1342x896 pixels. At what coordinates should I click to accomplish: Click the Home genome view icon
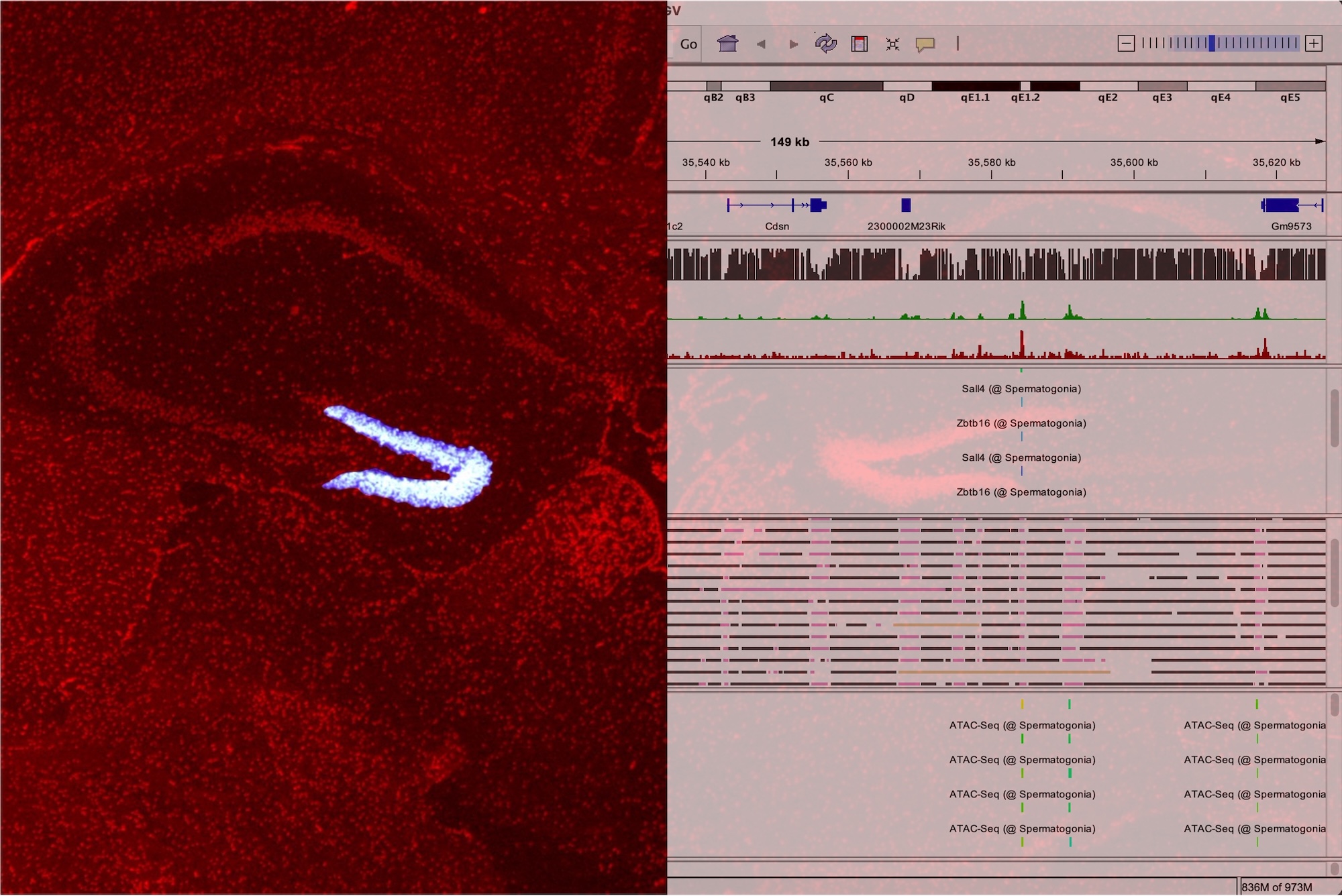[x=727, y=44]
